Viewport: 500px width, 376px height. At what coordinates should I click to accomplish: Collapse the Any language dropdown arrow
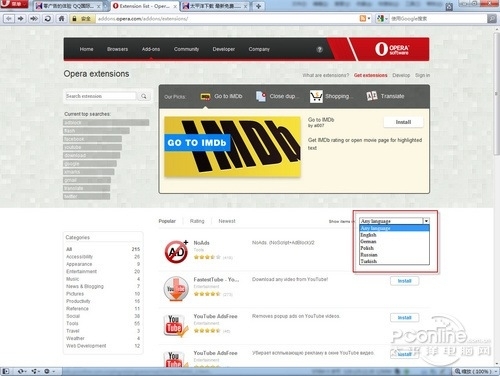426,221
